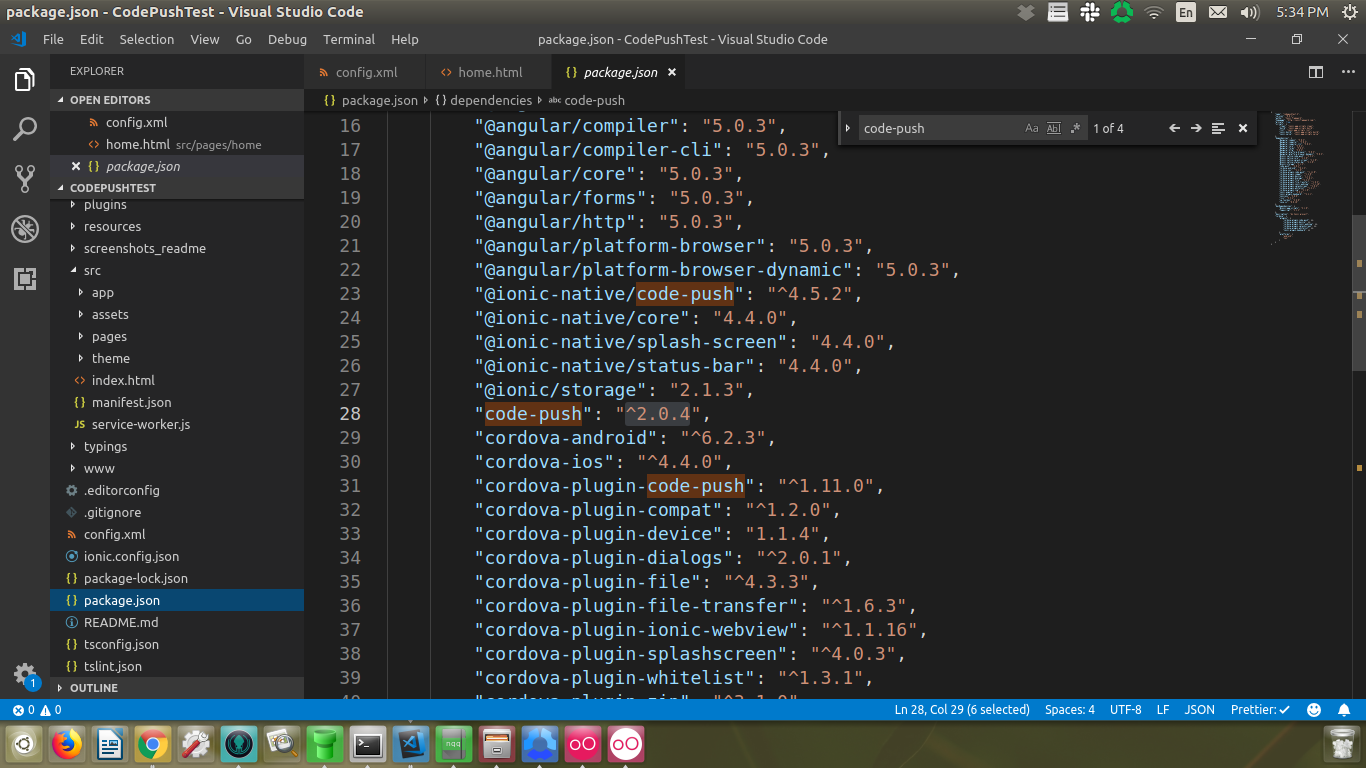The width and height of the screenshot is (1366, 768).
Task: Open the Explorer view in activity bar
Action: (x=25, y=80)
